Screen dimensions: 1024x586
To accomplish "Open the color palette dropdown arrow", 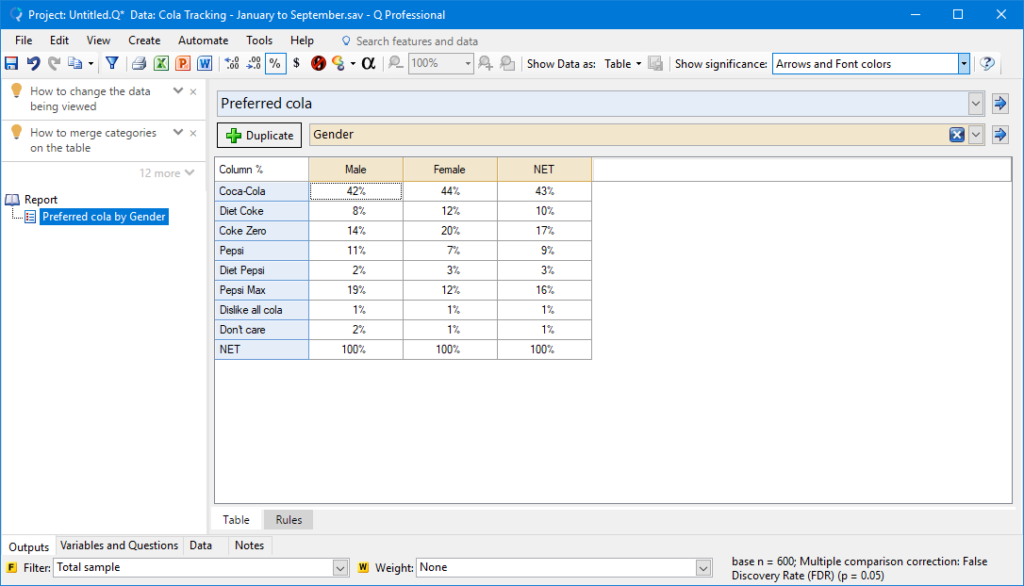I will (353, 63).
